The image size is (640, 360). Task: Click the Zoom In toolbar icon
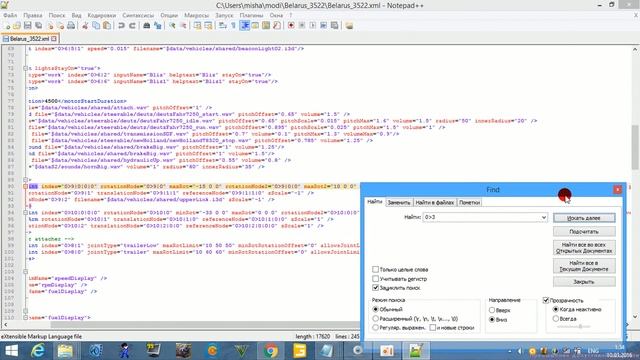(x=172, y=26)
